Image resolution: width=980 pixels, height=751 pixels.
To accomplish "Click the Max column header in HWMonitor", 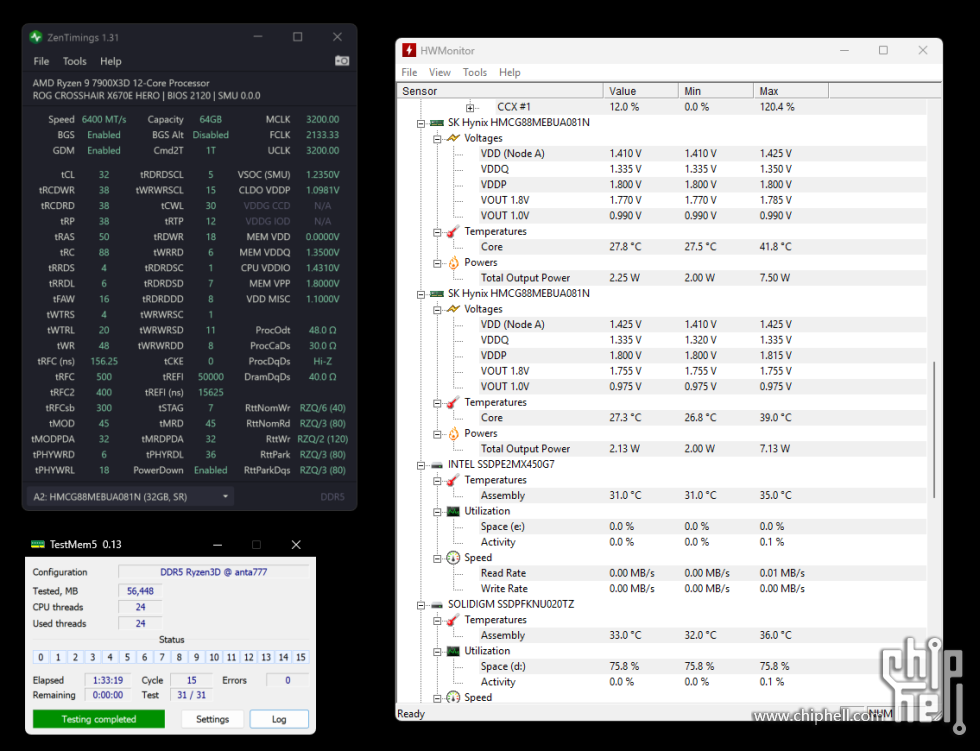I will pos(791,91).
